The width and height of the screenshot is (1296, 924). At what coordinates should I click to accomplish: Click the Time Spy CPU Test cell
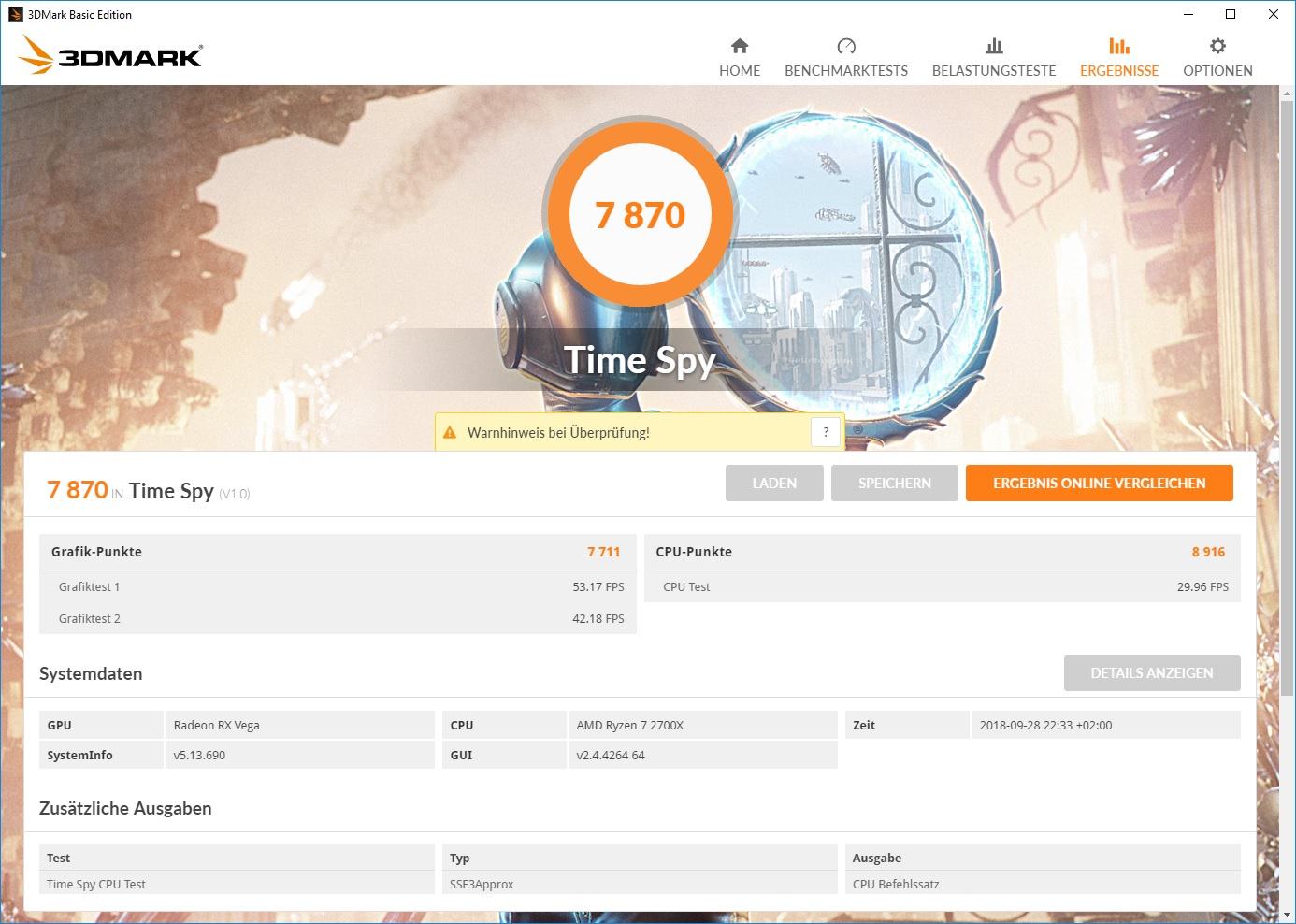(96, 885)
